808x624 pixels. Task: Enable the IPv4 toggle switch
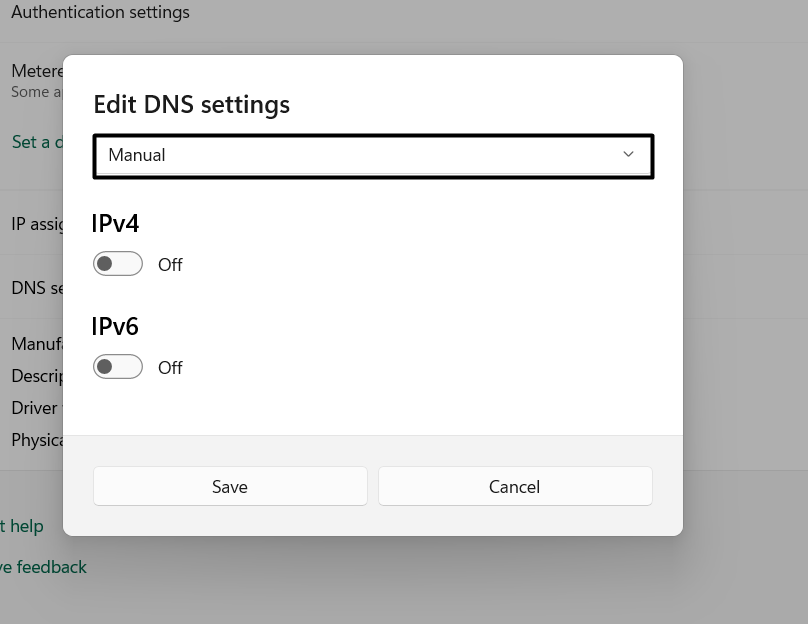(x=118, y=264)
